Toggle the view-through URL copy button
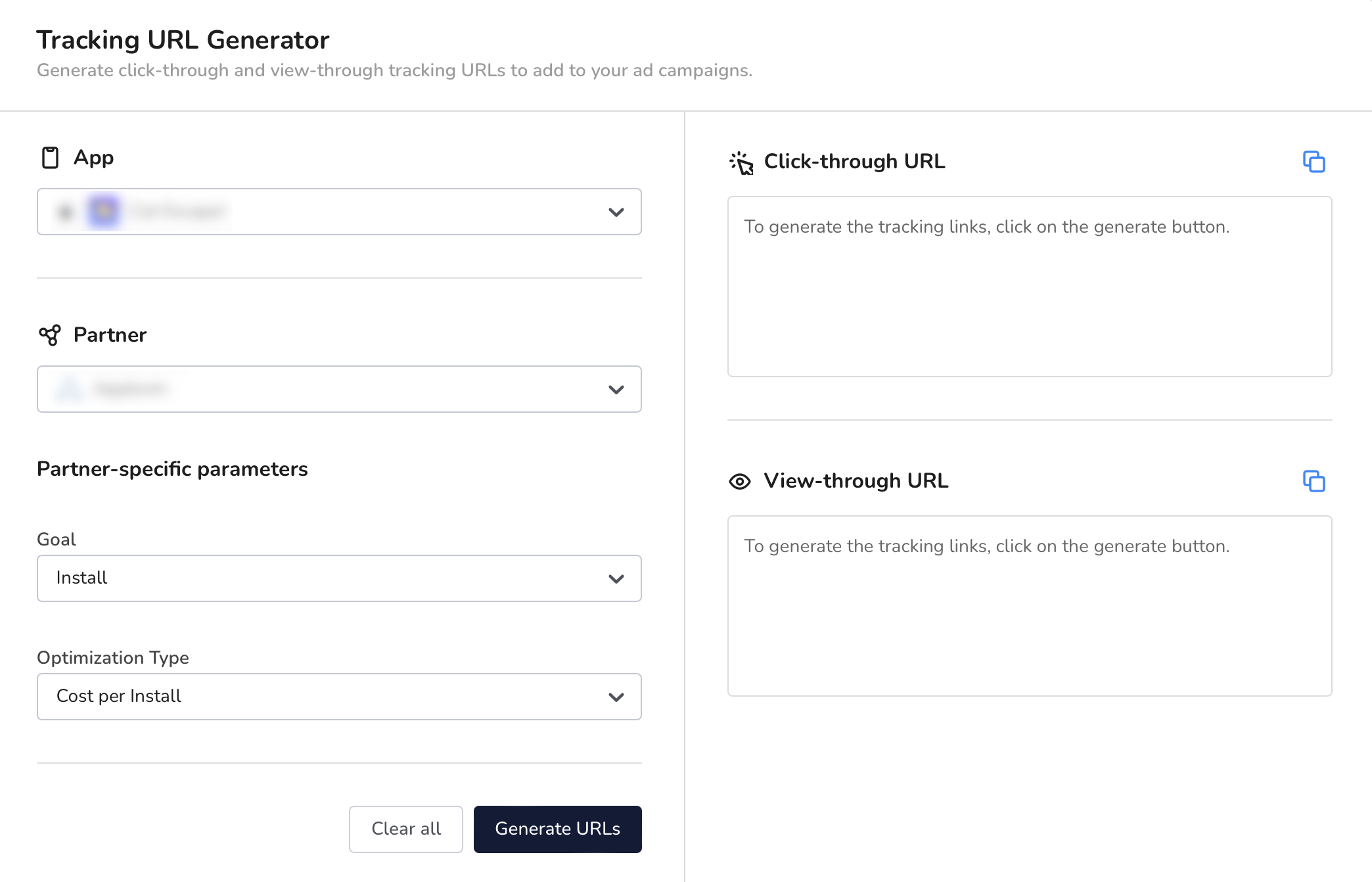1372x882 pixels. click(x=1314, y=481)
